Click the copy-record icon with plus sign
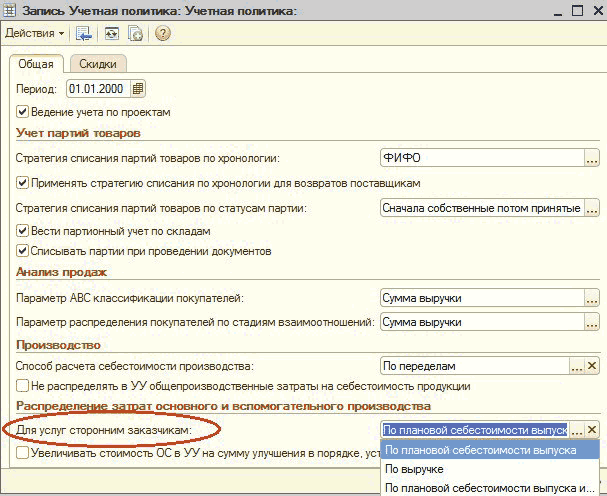This screenshot has height=496, width=607. point(135,34)
